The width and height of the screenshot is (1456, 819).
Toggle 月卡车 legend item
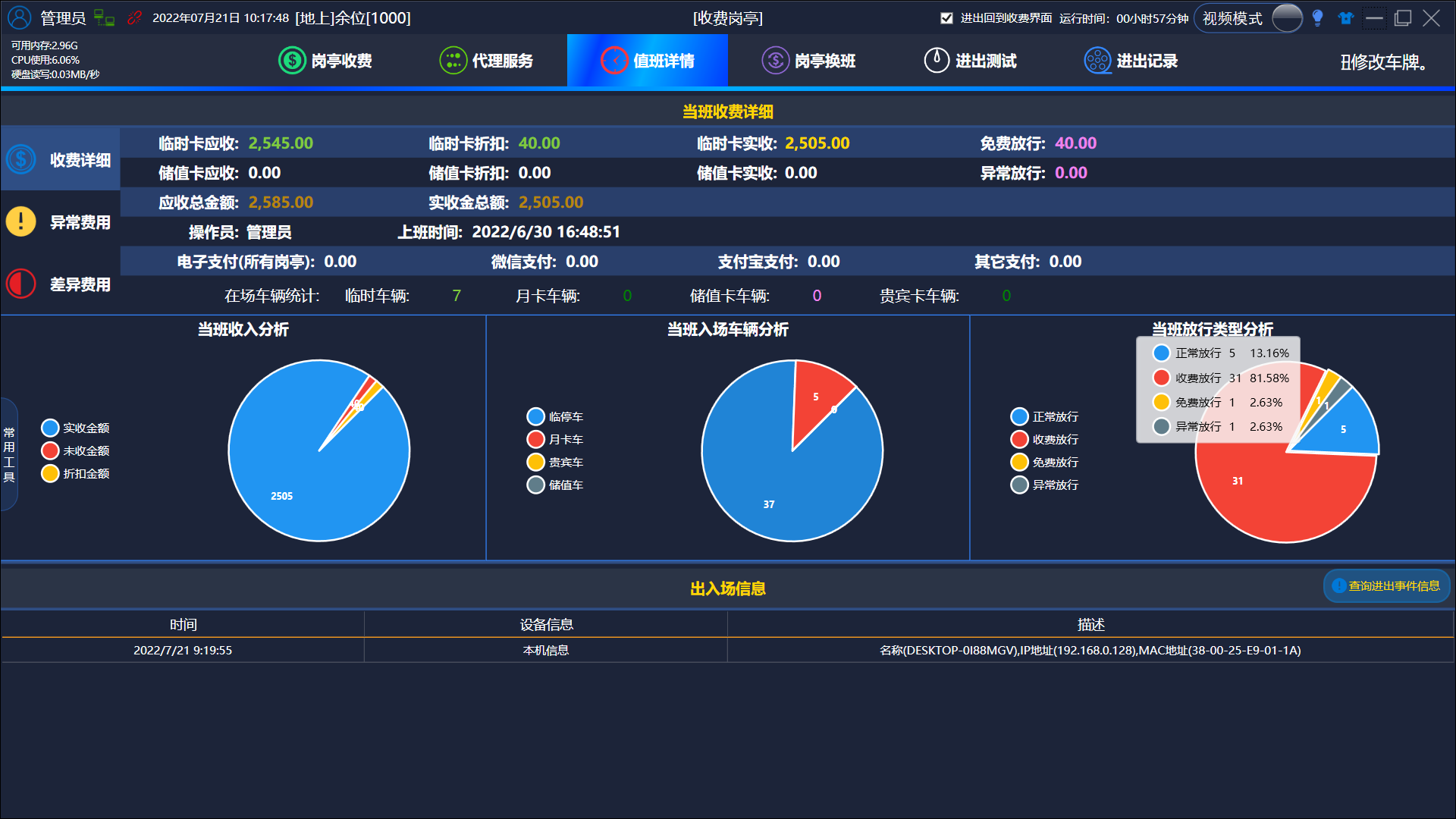pyautogui.click(x=555, y=439)
